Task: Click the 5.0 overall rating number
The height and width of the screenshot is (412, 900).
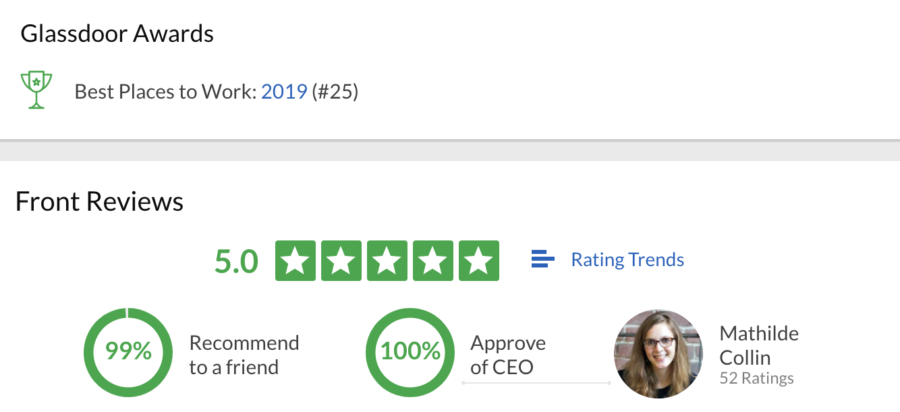Action: 236,261
